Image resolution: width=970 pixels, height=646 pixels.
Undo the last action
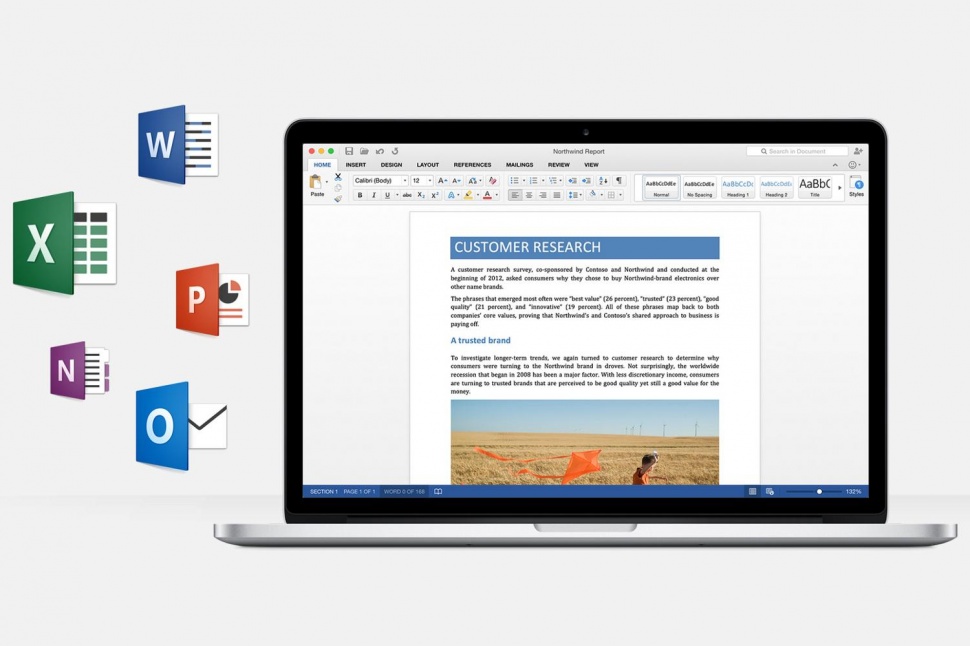click(x=380, y=151)
